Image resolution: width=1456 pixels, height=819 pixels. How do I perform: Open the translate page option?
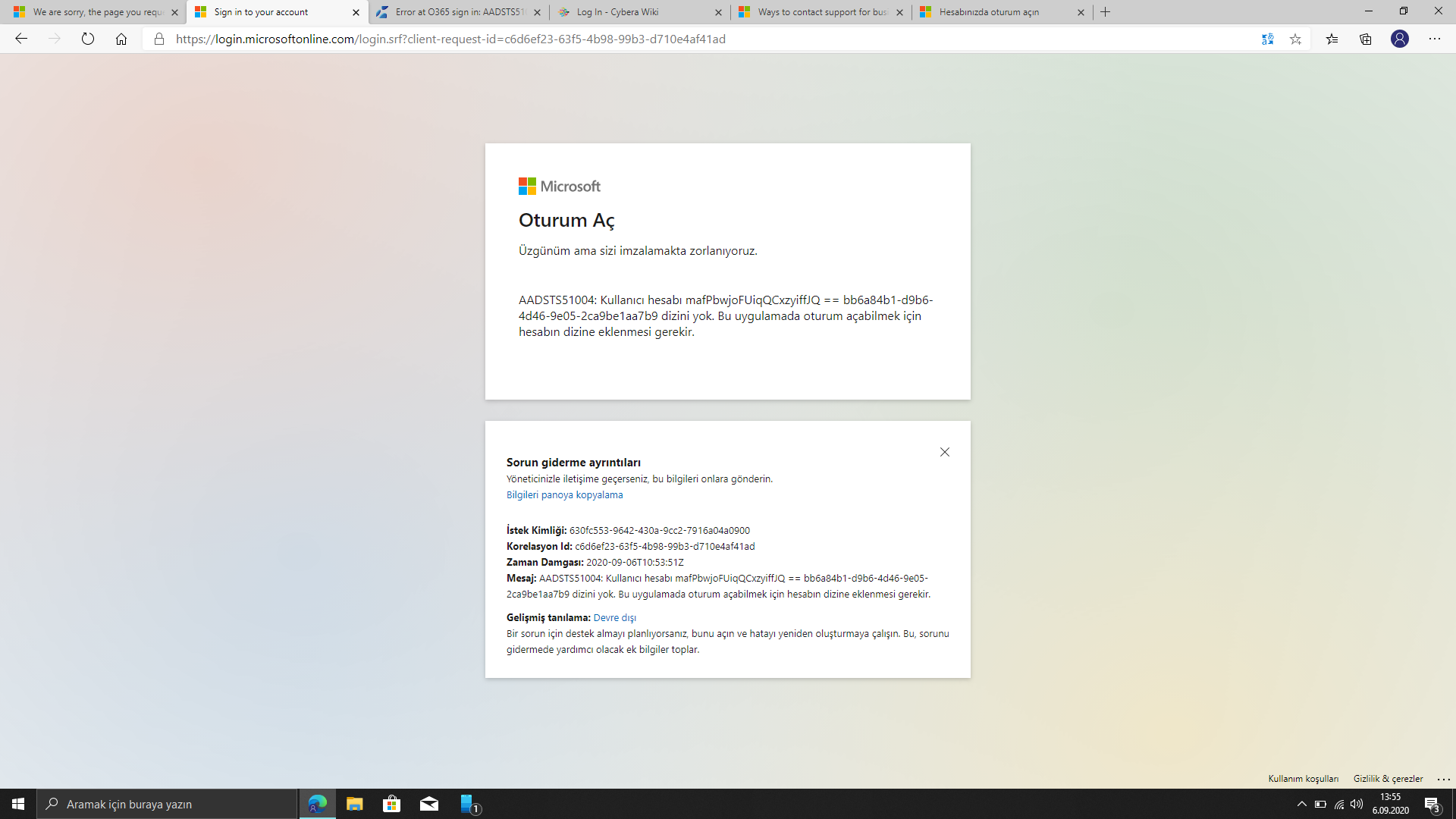tap(1267, 39)
